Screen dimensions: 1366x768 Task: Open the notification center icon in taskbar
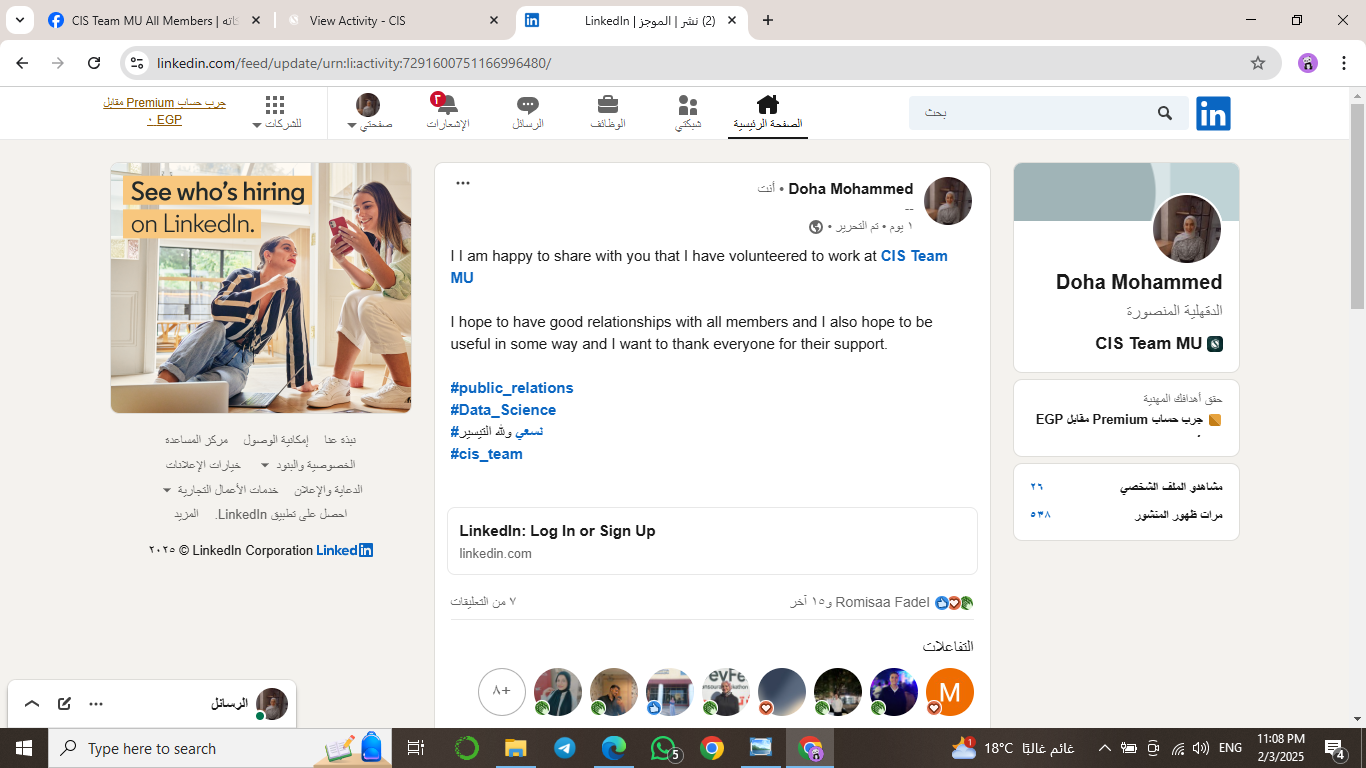(1334, 748)
